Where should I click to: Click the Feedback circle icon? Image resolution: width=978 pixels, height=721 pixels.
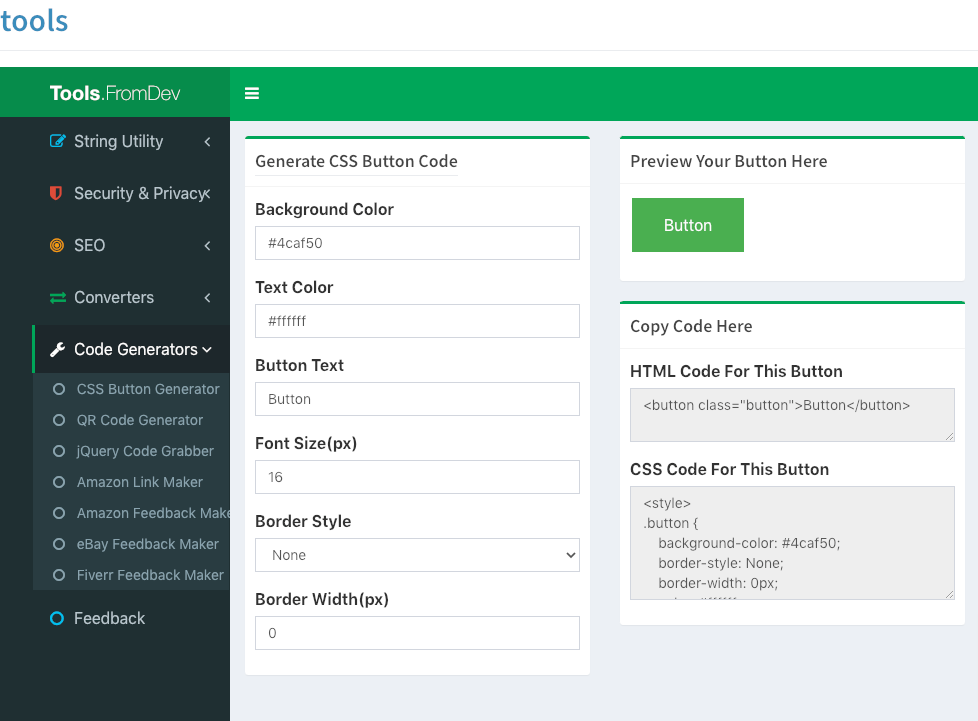point(57,618)
